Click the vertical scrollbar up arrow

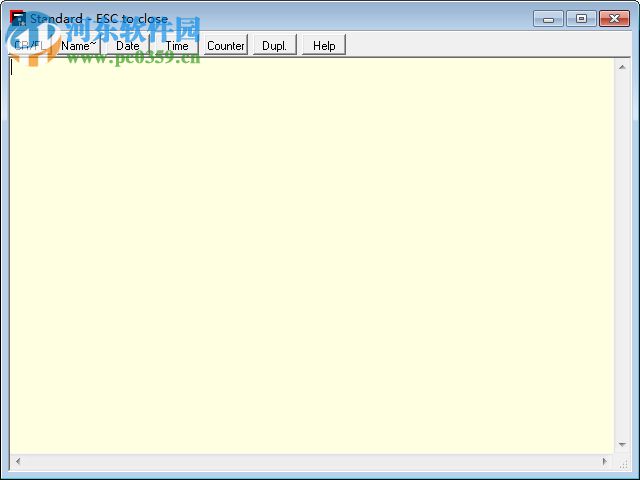pyautogui.click(x=622, y=67)
